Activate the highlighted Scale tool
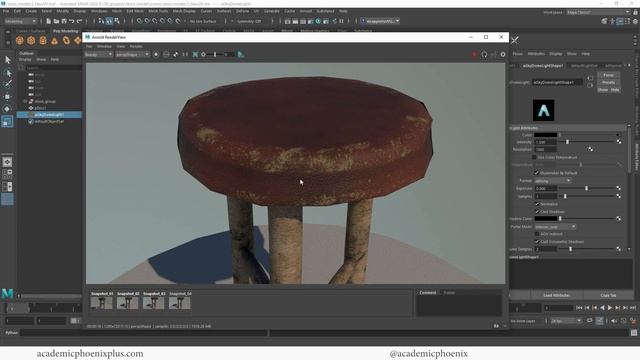640x360 pixels. (7, 122)
